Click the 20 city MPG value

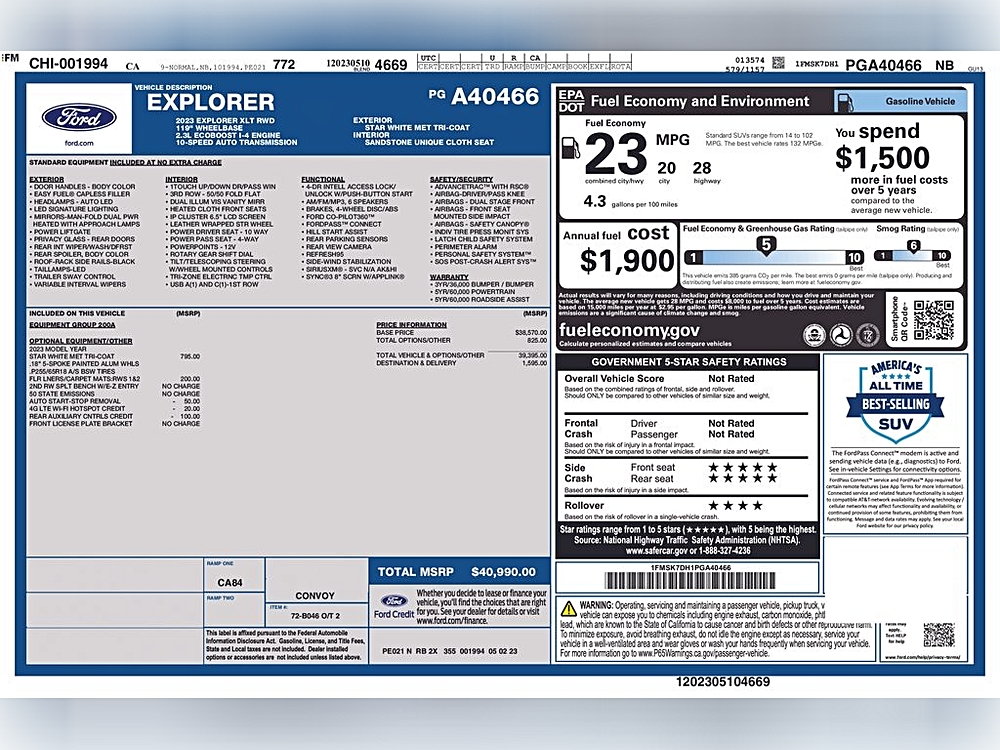tap(666, 168)
